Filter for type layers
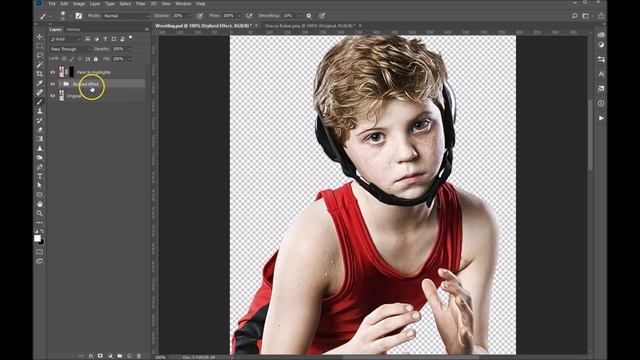This screenshot has height=360, width=640. [105, 39]
